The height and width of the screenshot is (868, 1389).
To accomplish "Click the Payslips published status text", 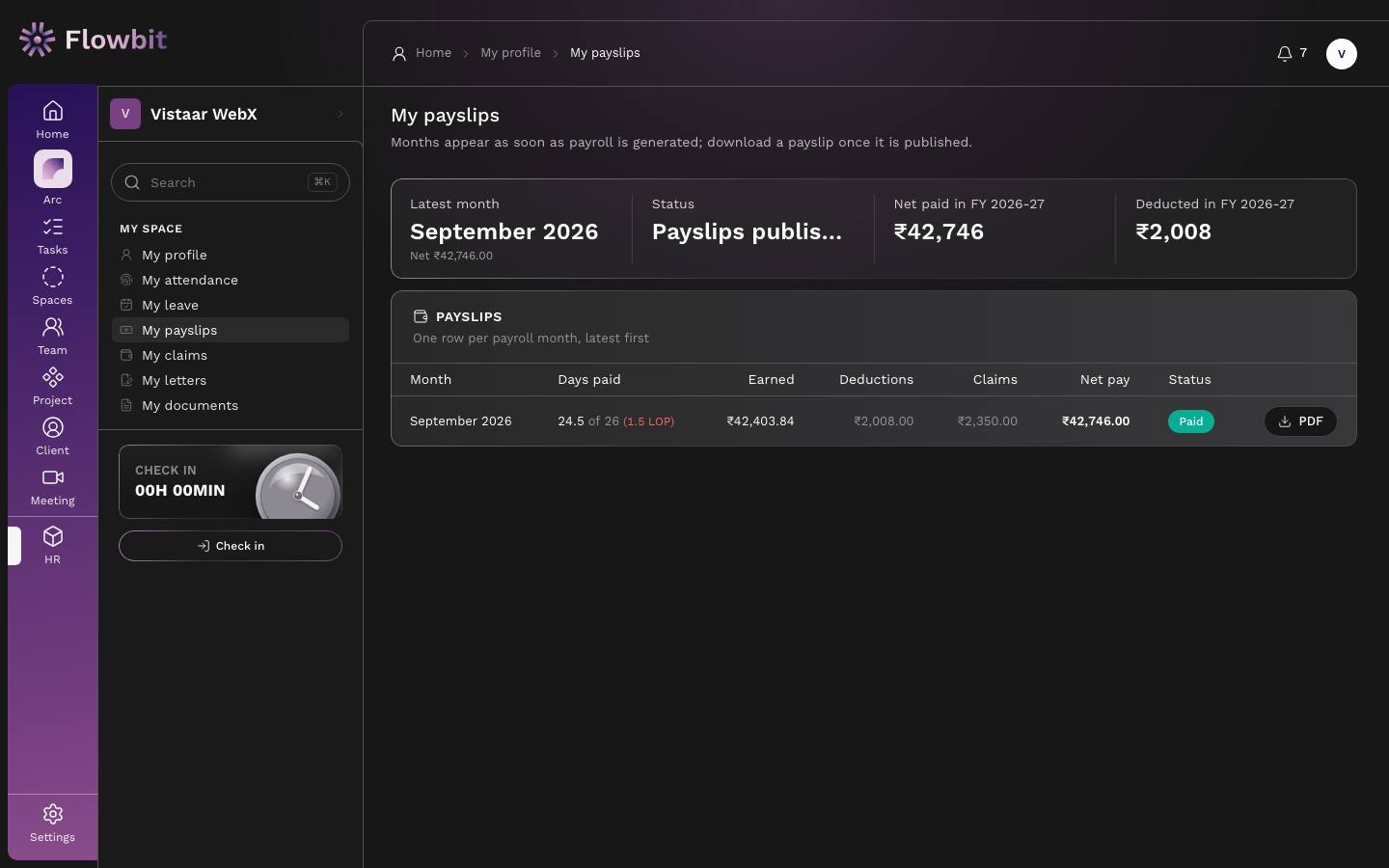I will click(x=747, y=231).
